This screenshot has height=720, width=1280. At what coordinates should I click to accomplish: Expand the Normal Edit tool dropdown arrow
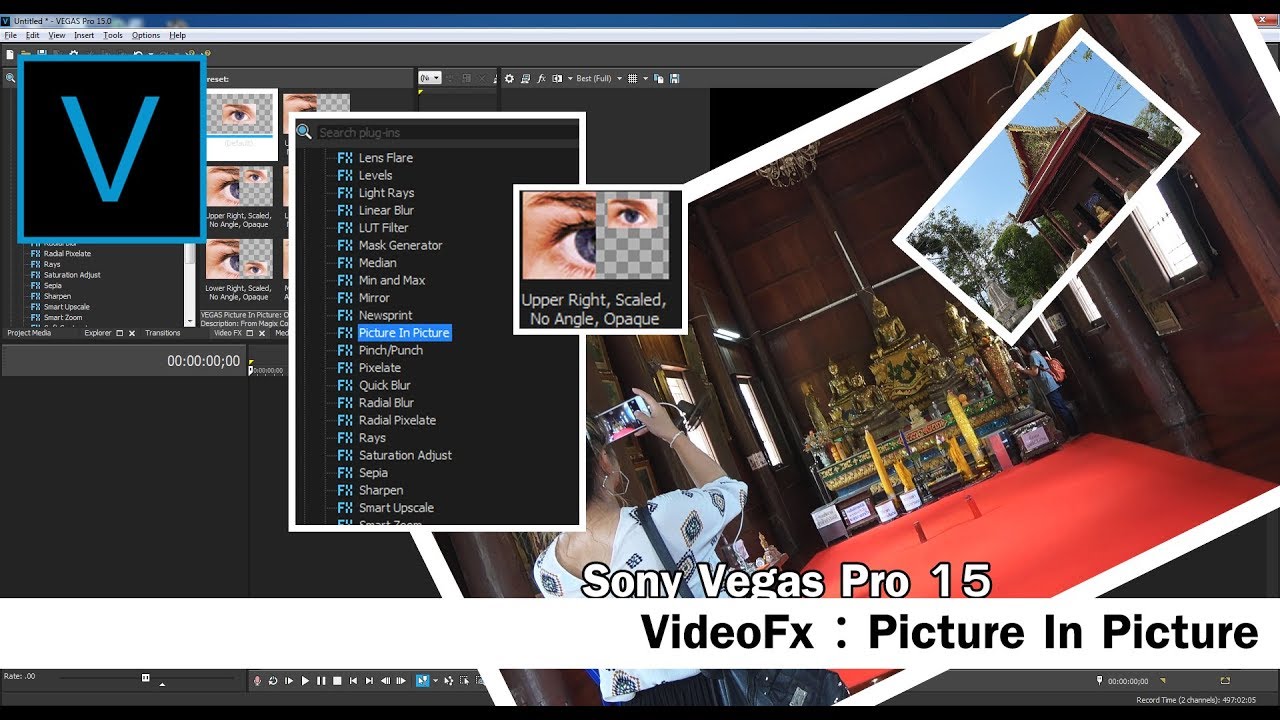click(x=435, y=680)
